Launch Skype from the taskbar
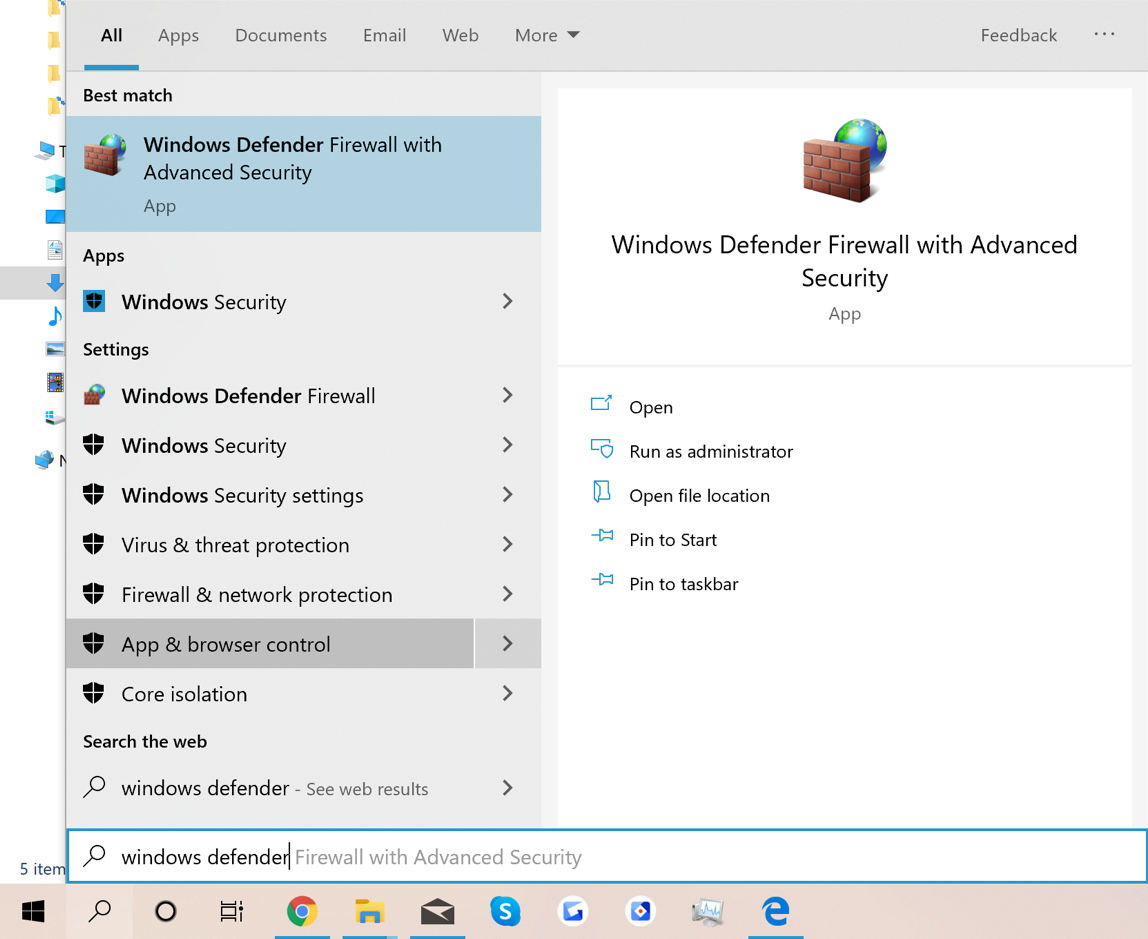1148x939 pixels. tap(505, 911)
